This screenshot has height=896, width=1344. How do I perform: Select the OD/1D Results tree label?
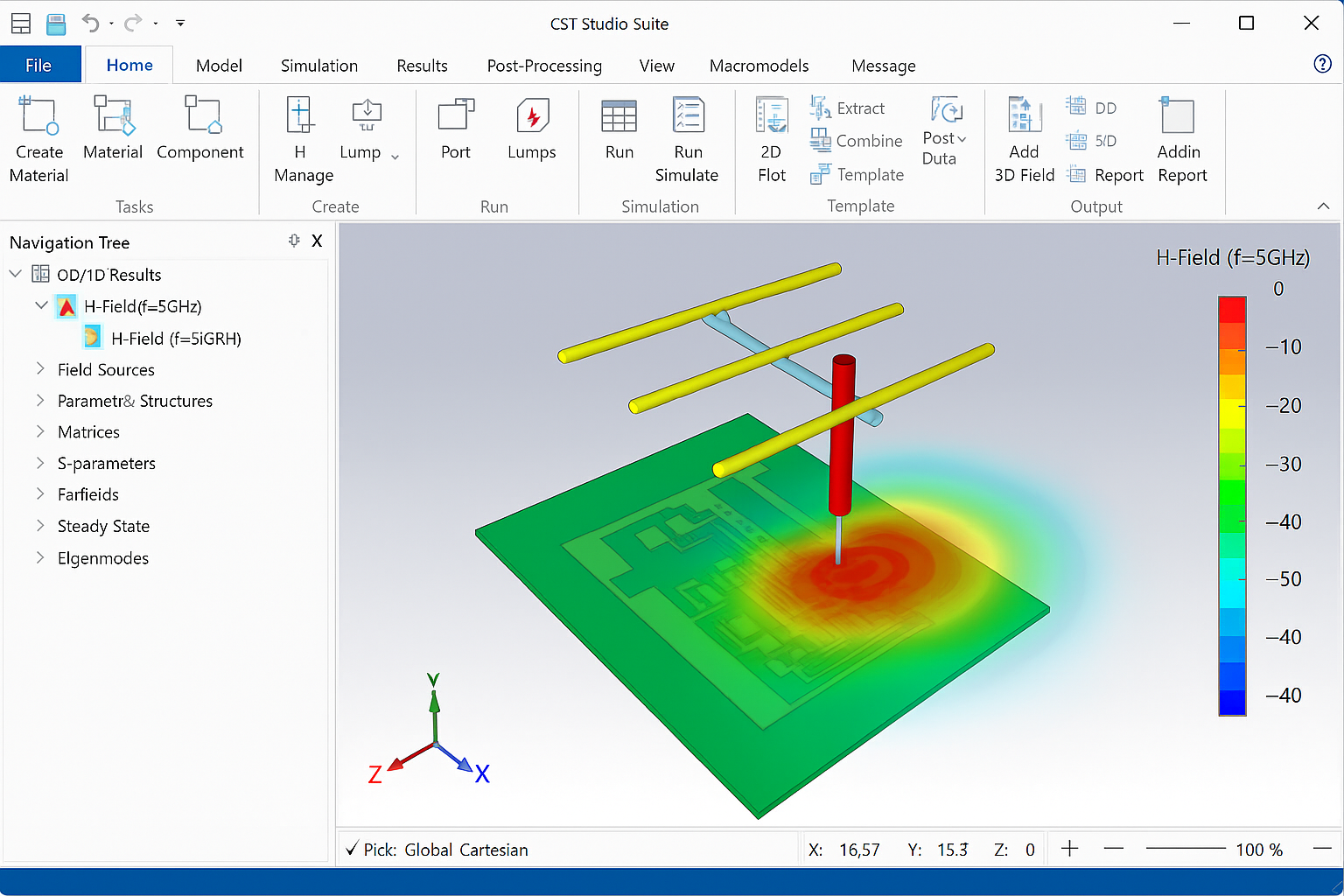point(109,275)
